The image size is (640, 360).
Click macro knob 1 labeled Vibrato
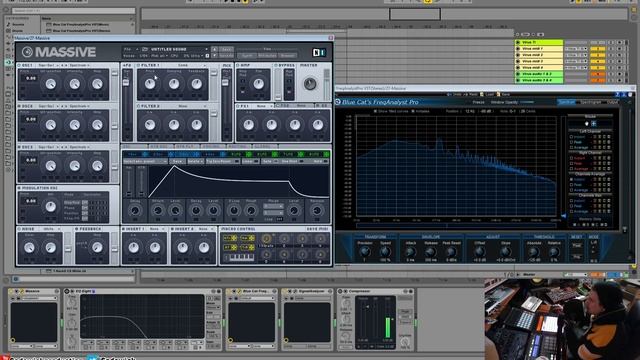[x=266, y=239]
